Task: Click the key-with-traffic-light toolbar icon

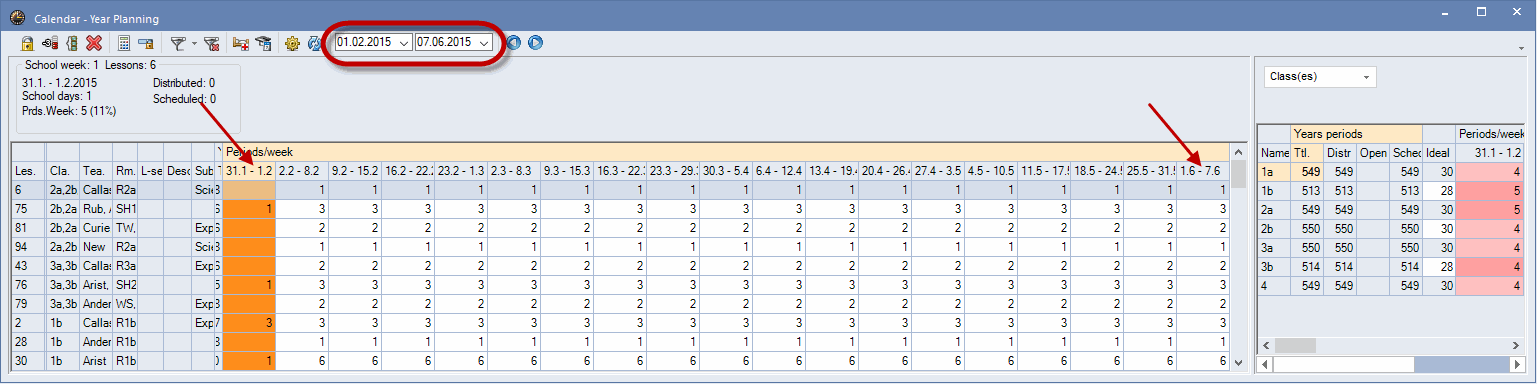Action: pos(50,43)
